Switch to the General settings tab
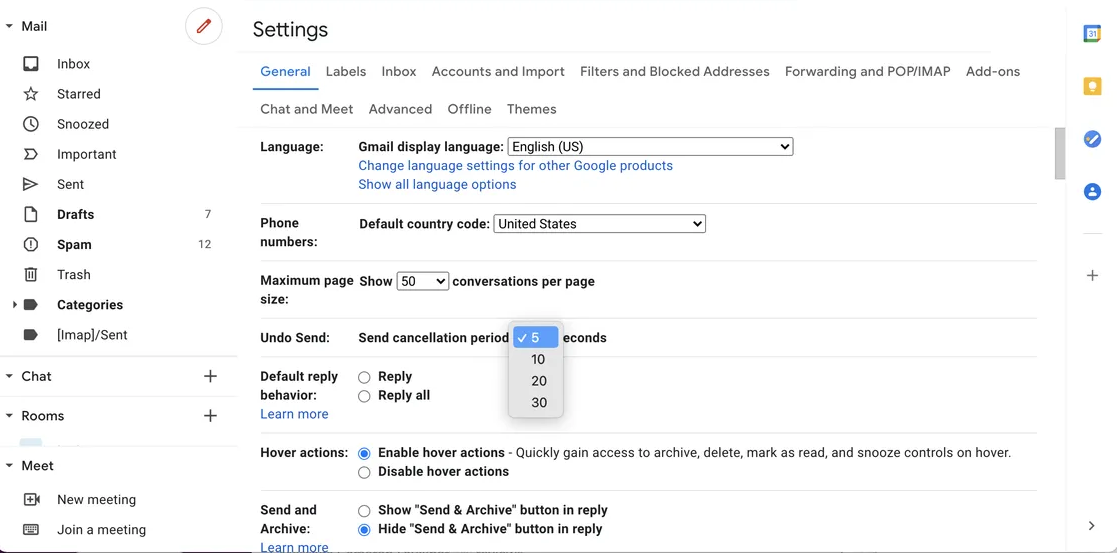Viewport: 1117px width, 553px height. tap(285, 71)
